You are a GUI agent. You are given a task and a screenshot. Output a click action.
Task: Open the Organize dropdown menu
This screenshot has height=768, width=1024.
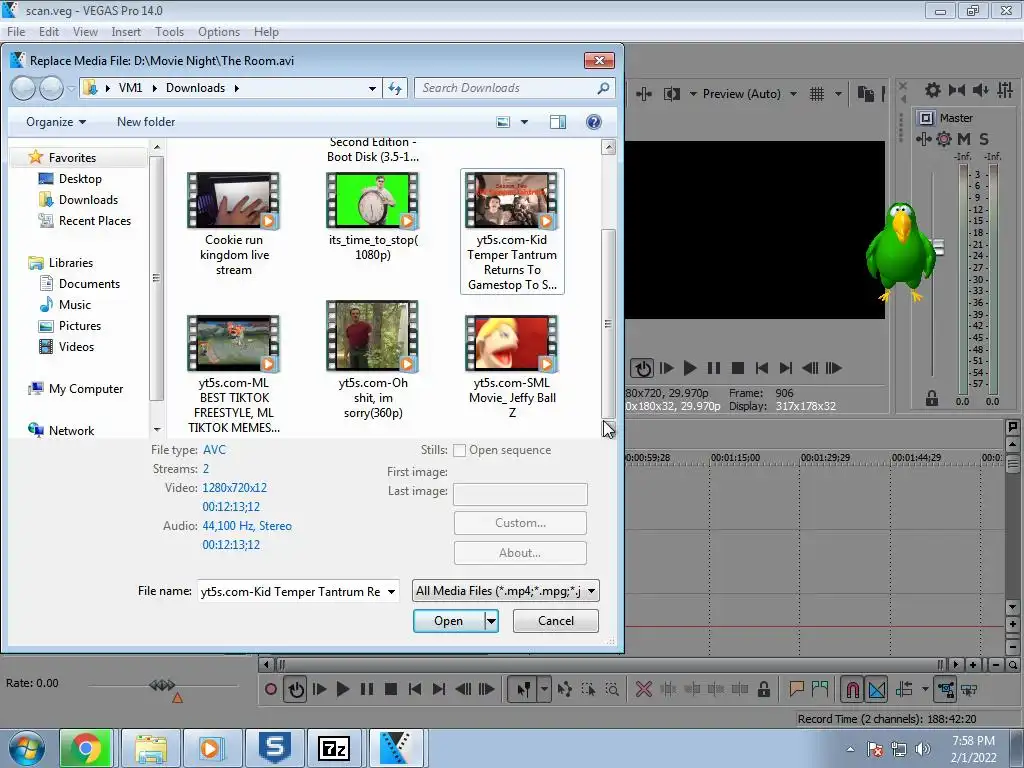click(56, 122)
